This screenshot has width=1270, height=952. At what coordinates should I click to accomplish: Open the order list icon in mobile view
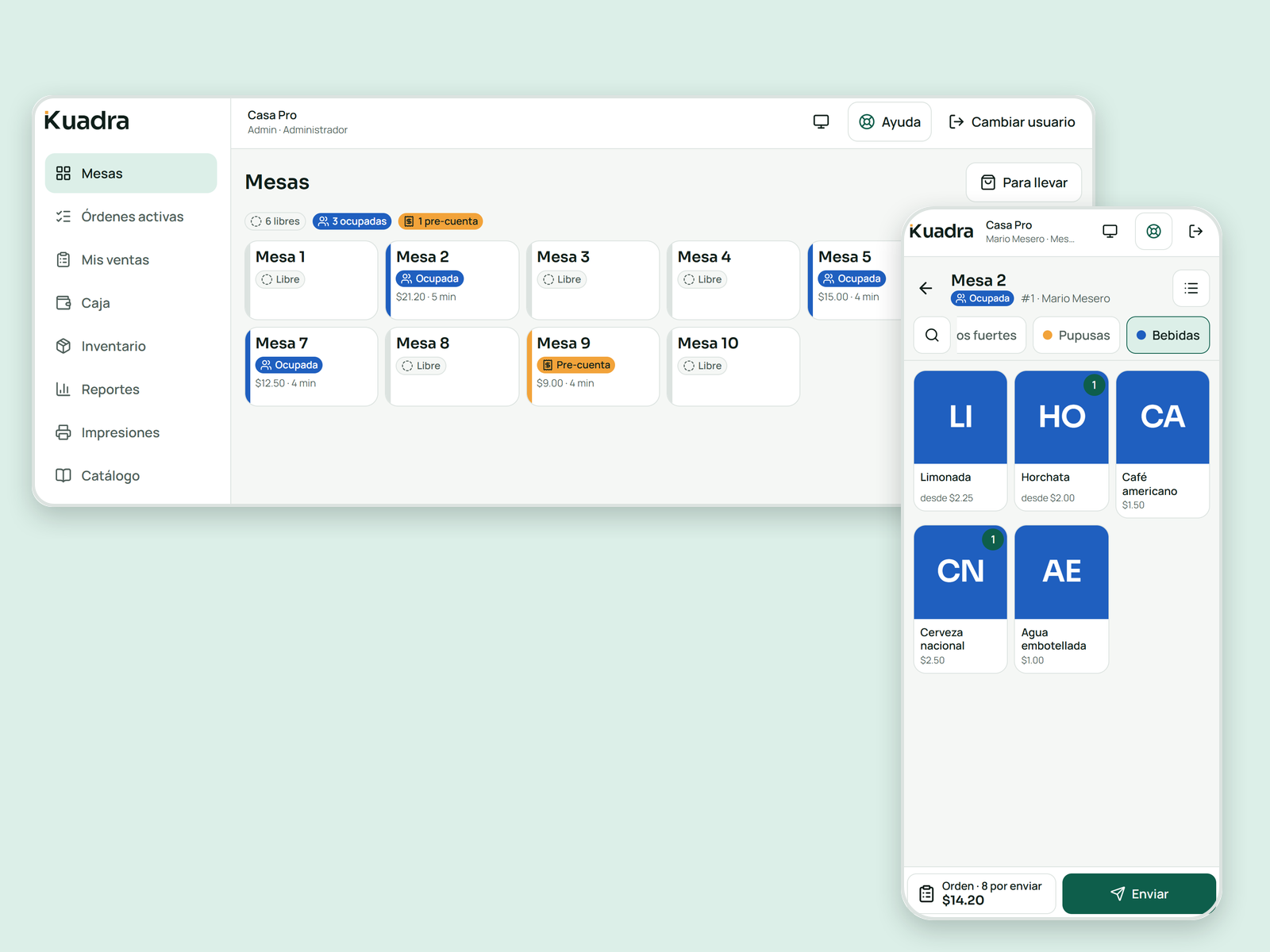[x=1191, y=288]
